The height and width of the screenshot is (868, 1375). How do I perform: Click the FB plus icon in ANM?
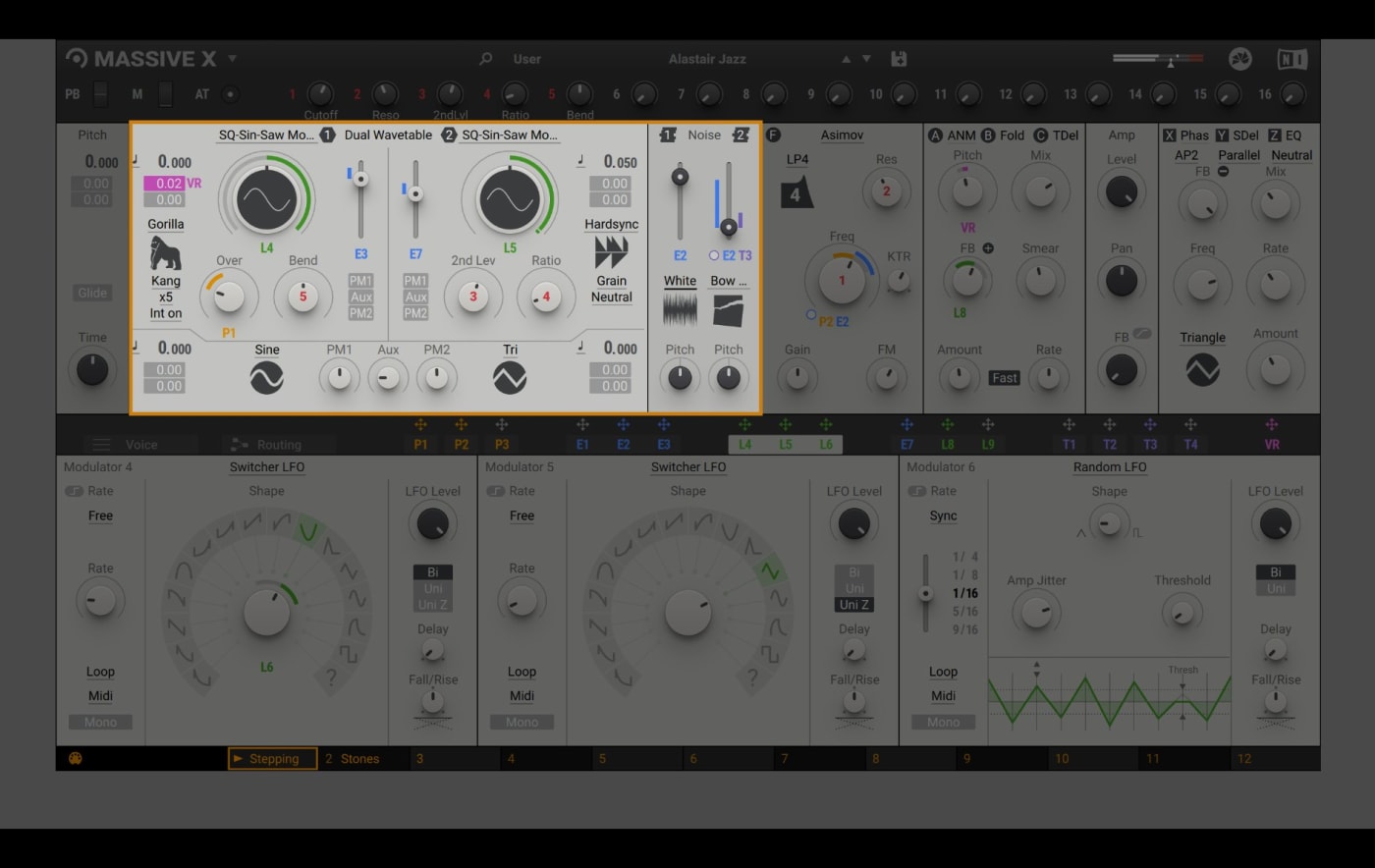tap(988, 248)
